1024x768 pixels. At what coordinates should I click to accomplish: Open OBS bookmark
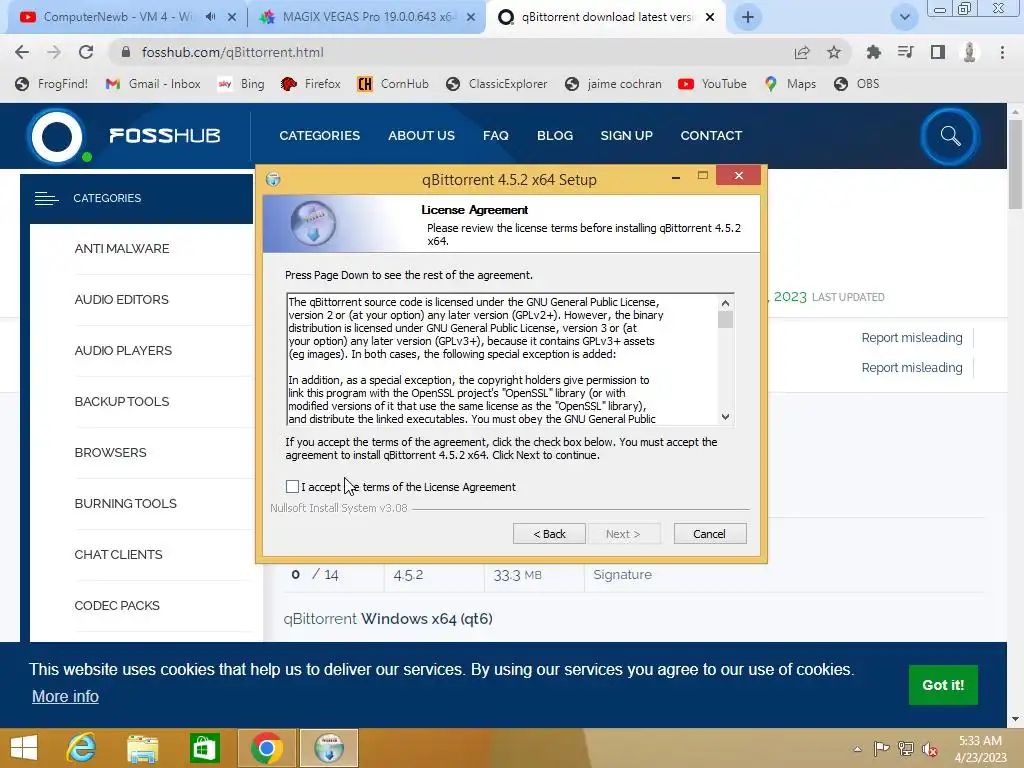857,84
